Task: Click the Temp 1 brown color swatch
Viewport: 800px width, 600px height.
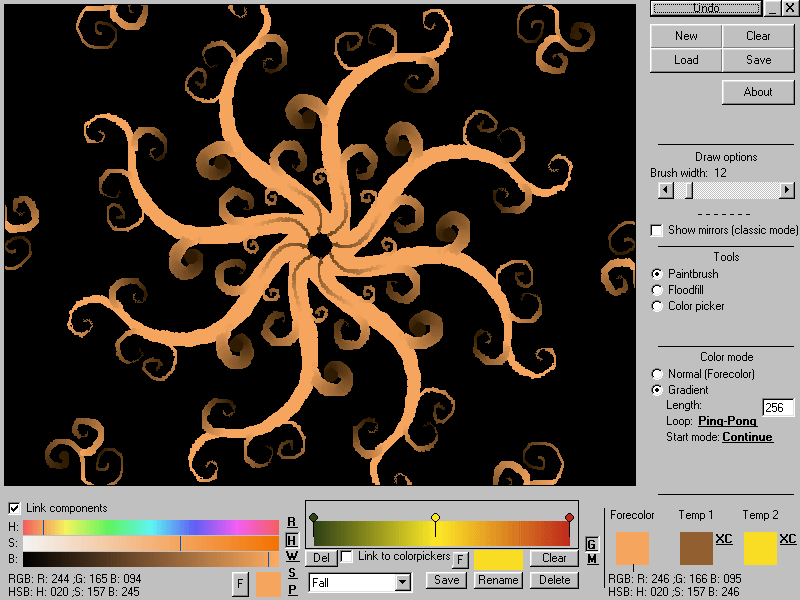Action: (696, 549)
